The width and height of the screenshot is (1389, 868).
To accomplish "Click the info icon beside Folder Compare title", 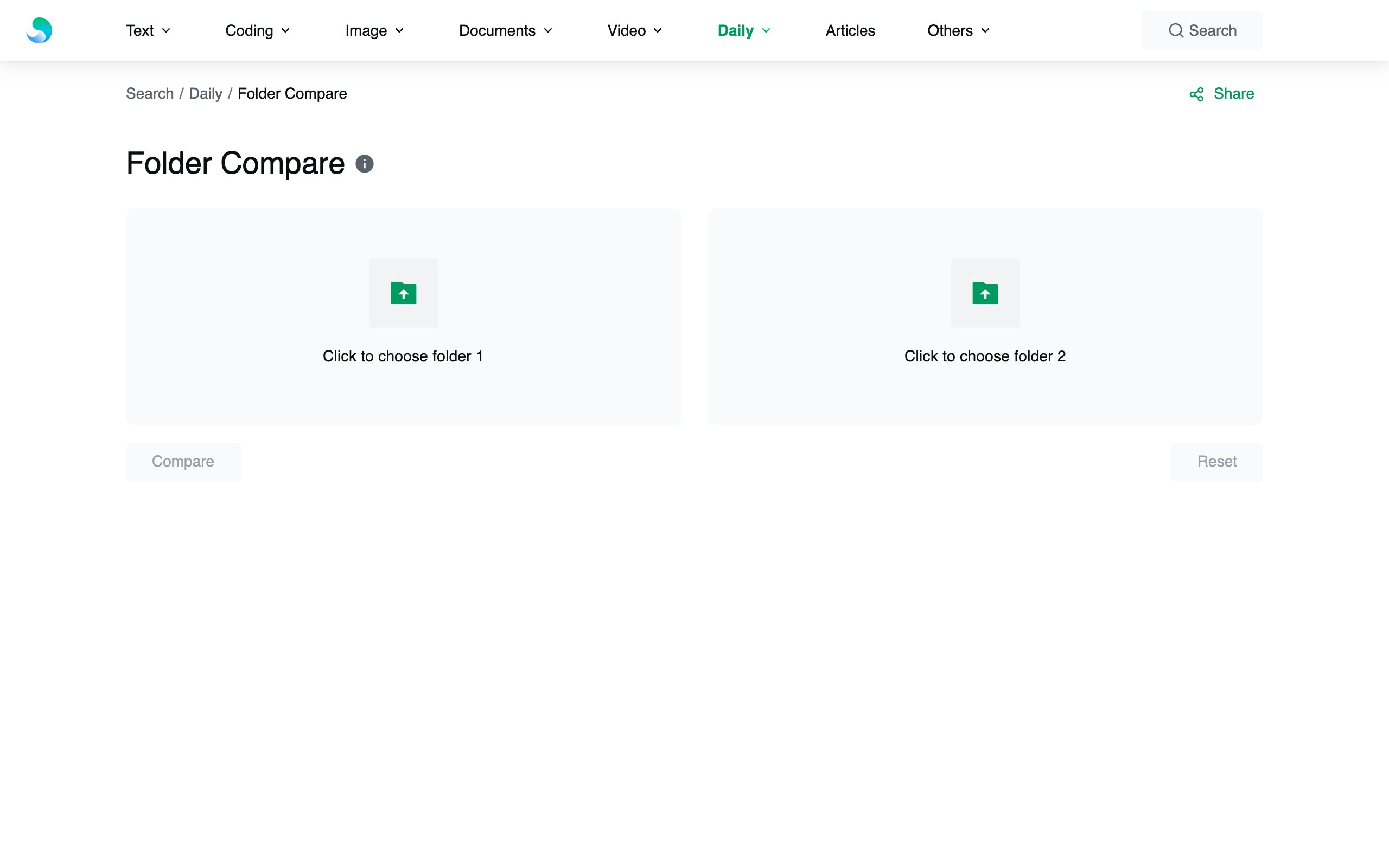I will click(x=365, y=164).
